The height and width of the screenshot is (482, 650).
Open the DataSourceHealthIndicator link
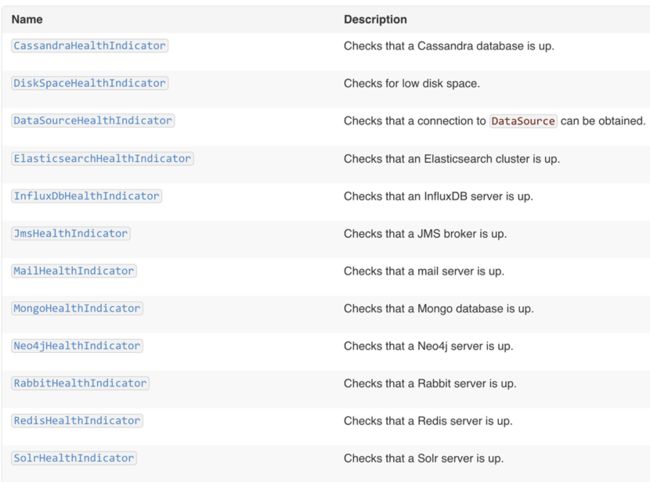click(93, 121)
